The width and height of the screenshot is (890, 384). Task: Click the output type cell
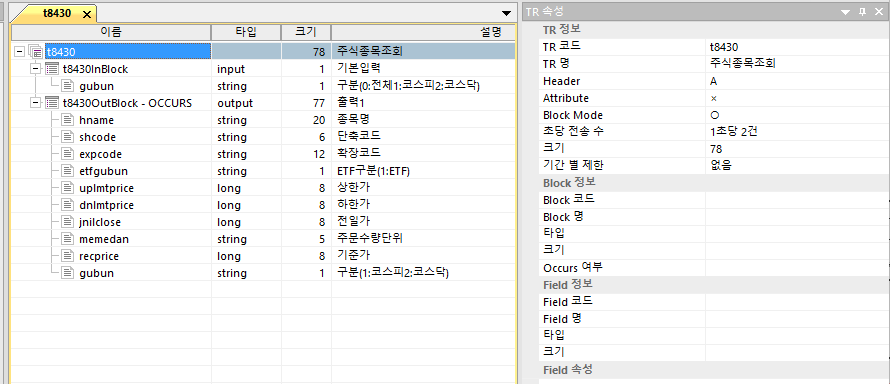(x=246, y=103)
